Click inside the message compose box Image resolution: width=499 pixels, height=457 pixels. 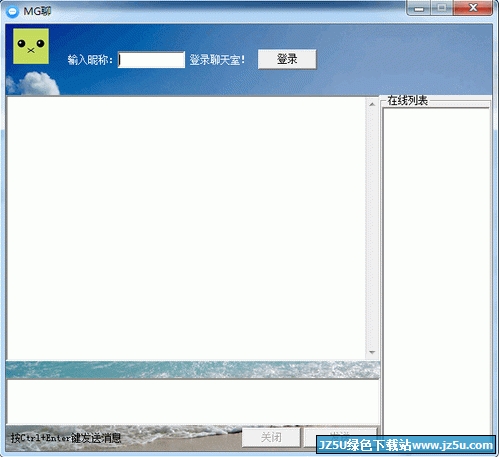tap(193, 402)
